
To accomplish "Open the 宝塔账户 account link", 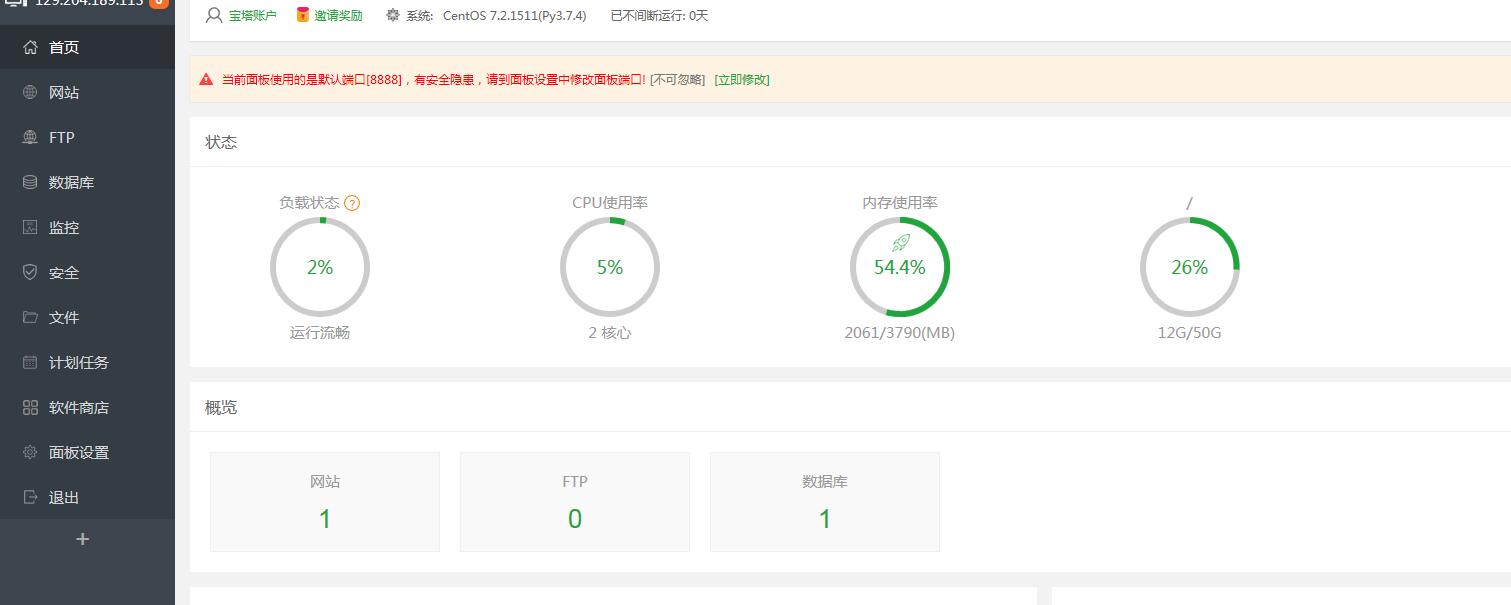I will click(252, 16).
